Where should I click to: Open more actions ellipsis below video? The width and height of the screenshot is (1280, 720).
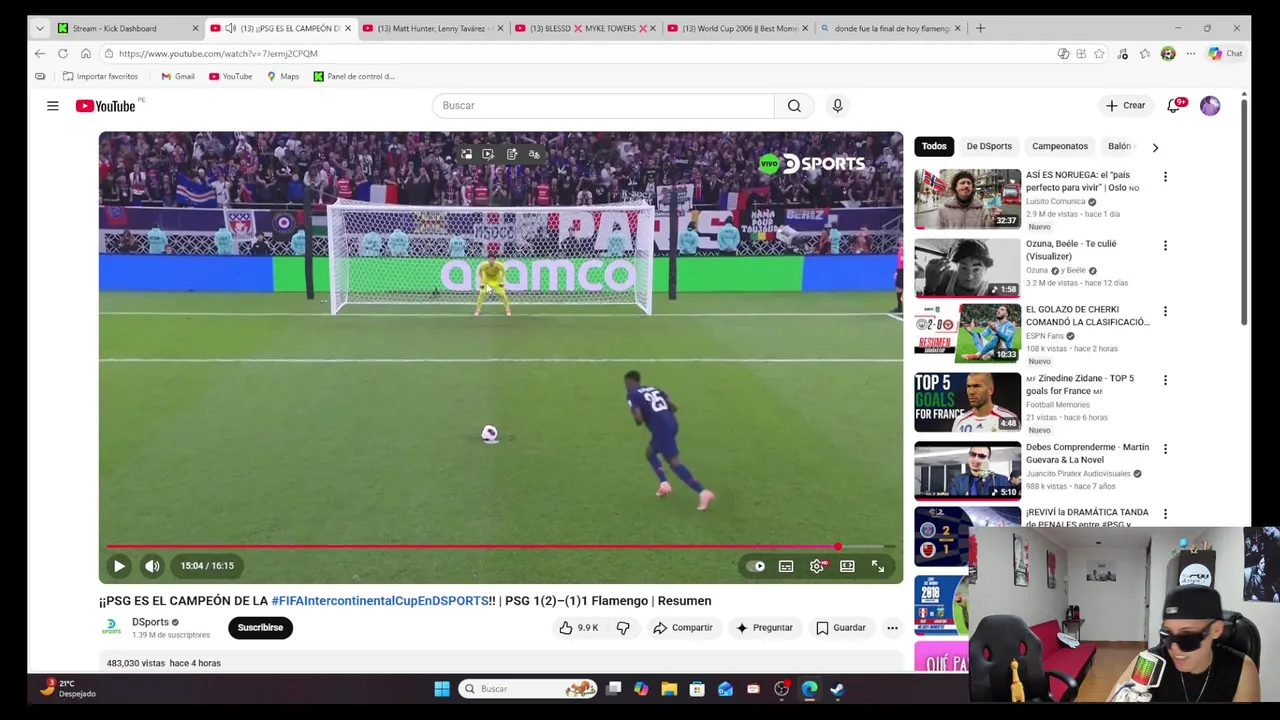pos(892,628)
